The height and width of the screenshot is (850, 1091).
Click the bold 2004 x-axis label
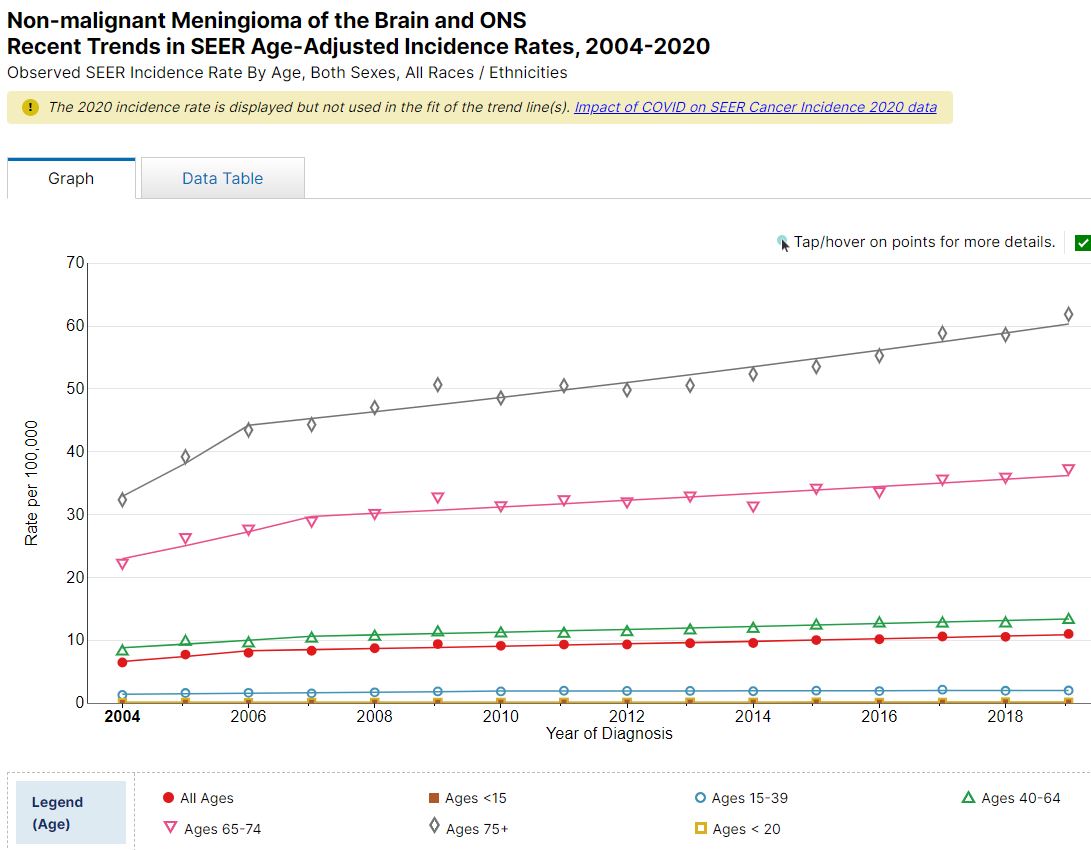[x=122, y=717]
